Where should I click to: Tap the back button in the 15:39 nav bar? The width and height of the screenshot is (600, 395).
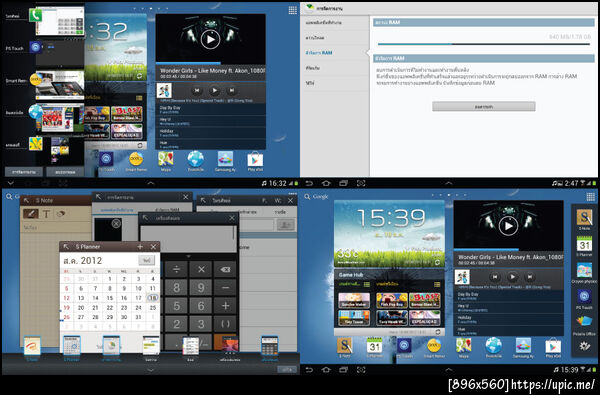(x=309, y=370)
